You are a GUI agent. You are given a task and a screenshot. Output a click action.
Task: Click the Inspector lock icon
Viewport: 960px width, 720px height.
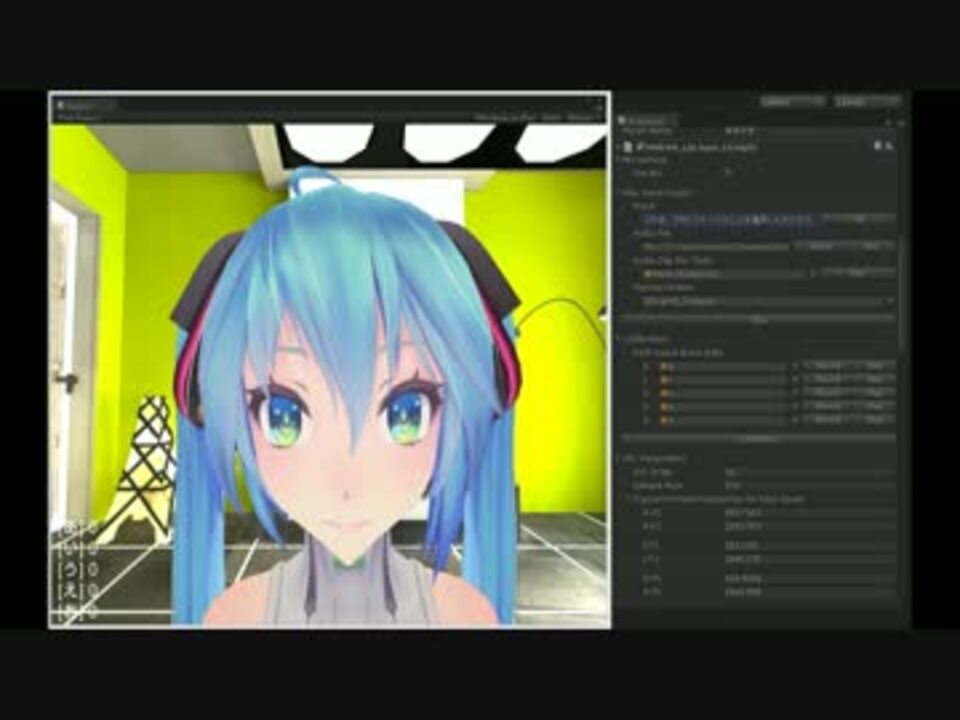[x=889, y=122]
